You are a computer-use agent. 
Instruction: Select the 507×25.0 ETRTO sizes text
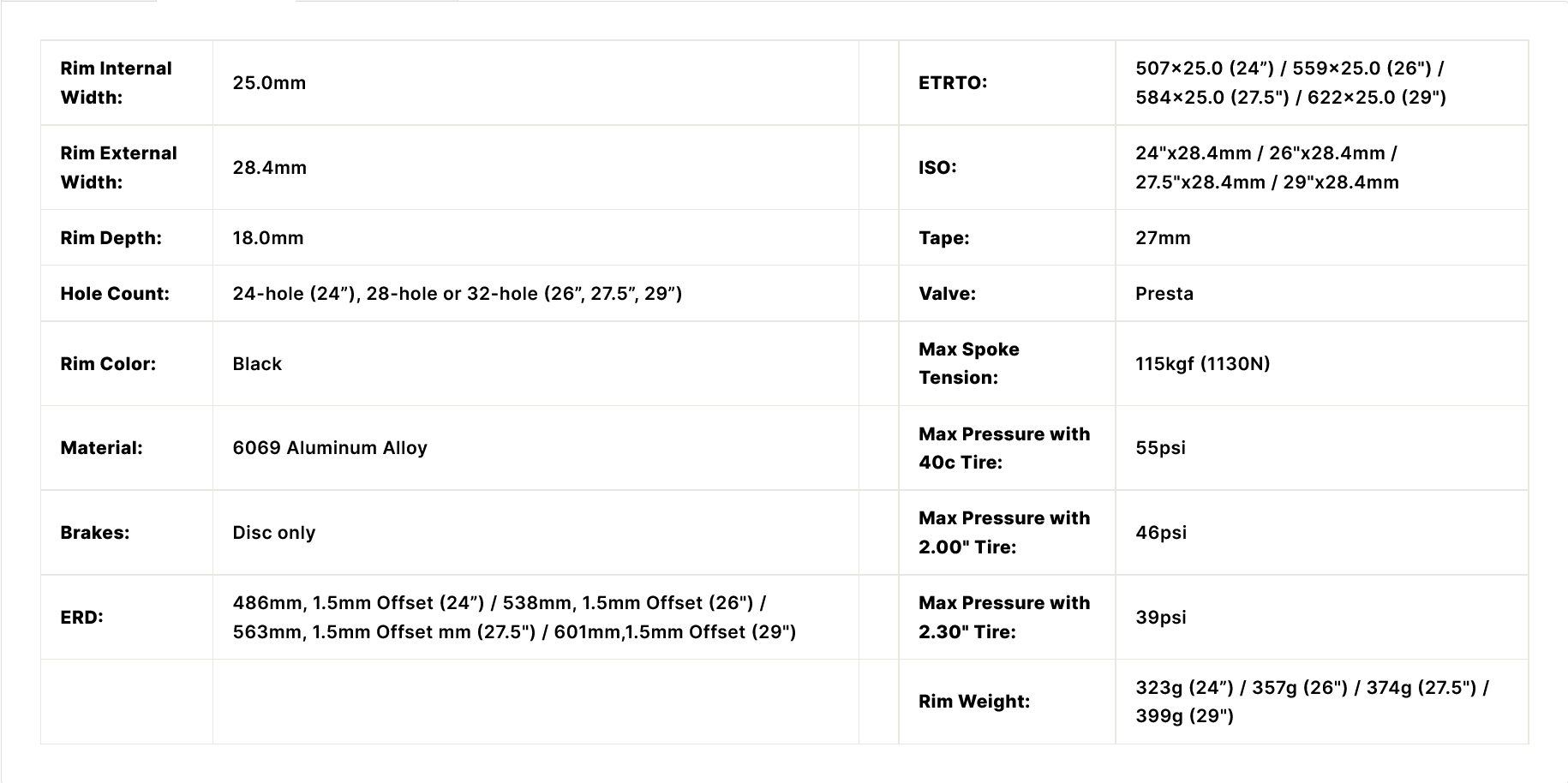pos(1290,83)
